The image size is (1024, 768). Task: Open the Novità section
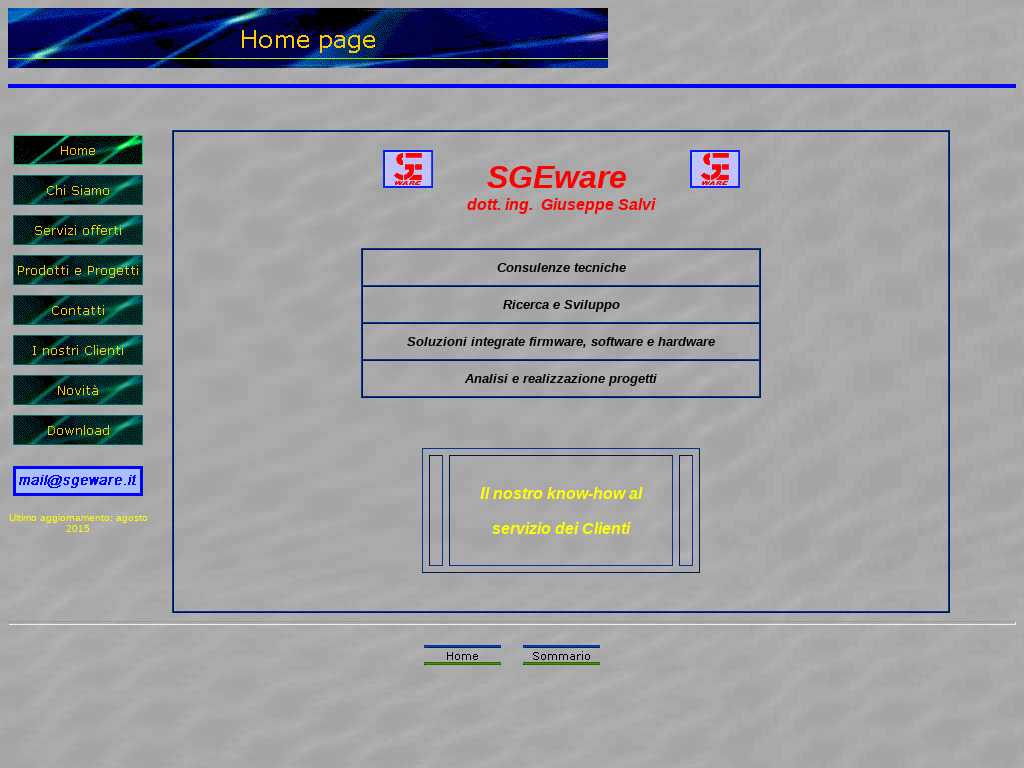coord(78,390)
